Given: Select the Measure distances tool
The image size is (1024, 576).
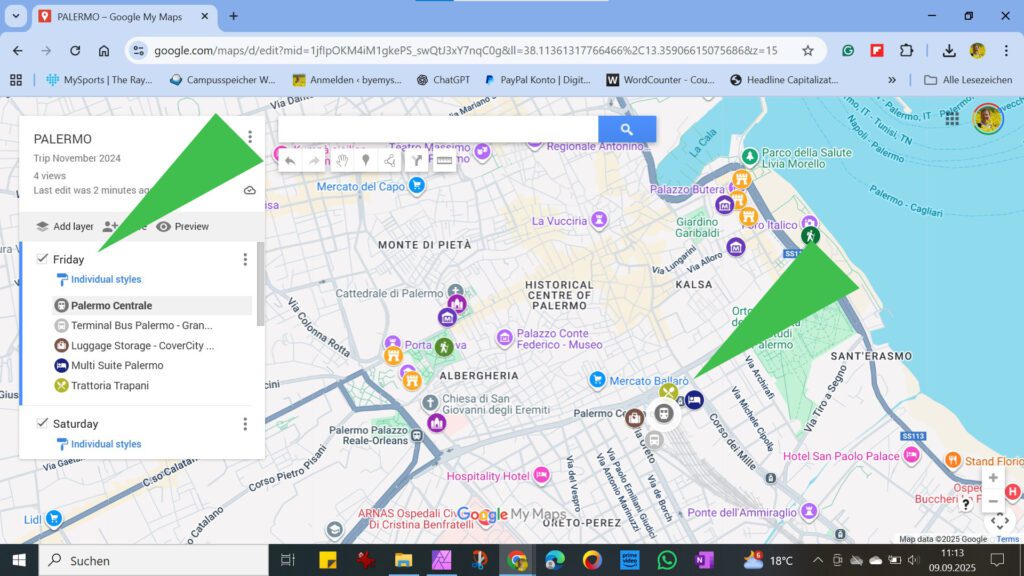Looking at the screenshot, I should [x=444, y=161].
